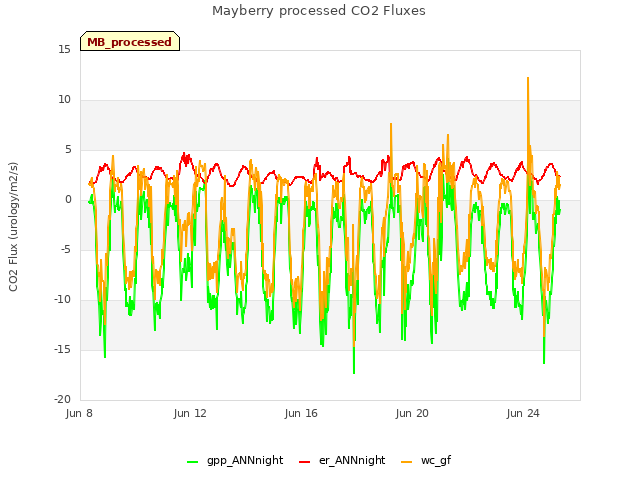
Task: Click the tallest orange wc_gf spike near Jun 24
Action: (x=528, y=78)
